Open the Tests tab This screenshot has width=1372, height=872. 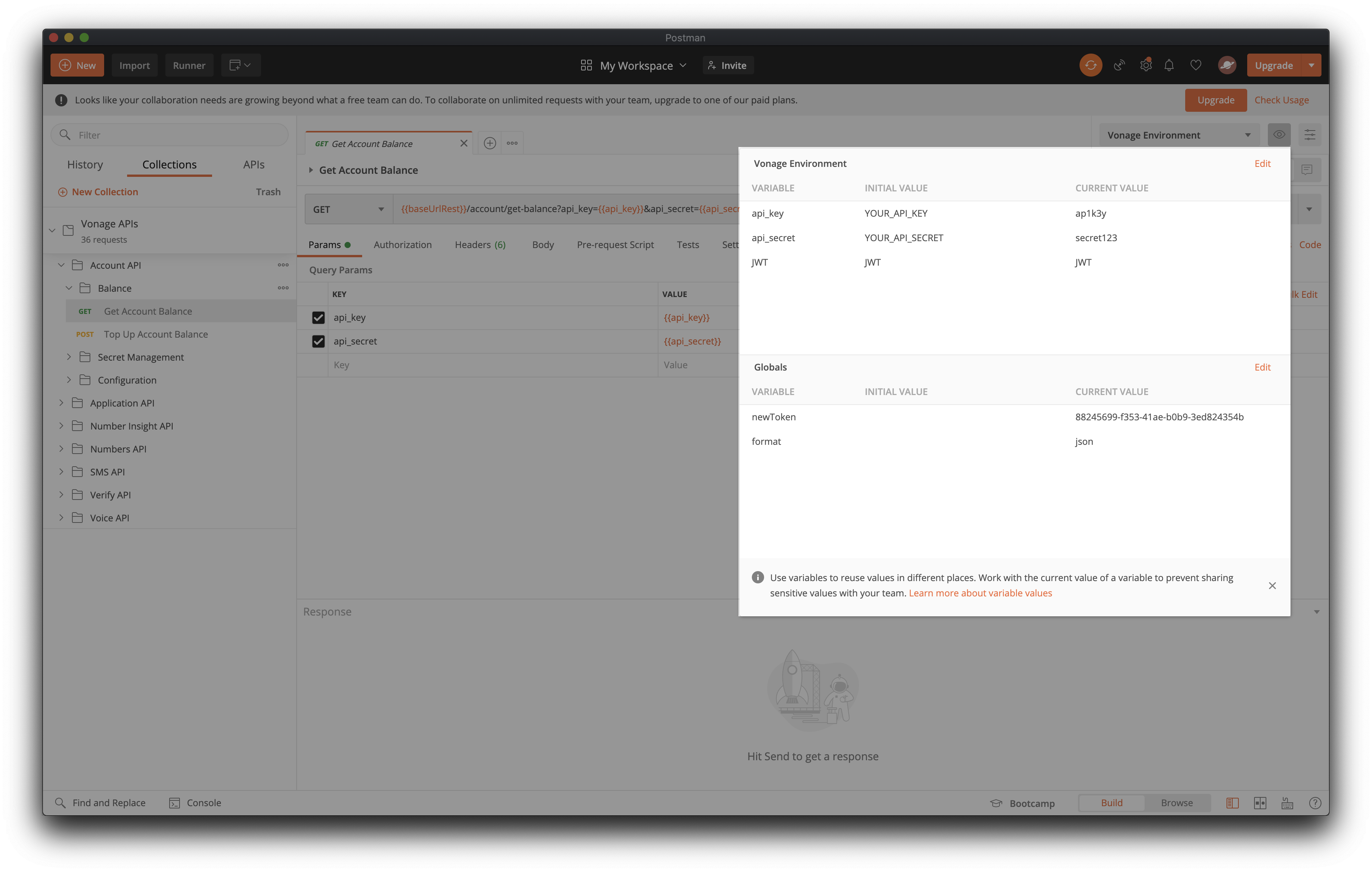[x=688, y=244]
